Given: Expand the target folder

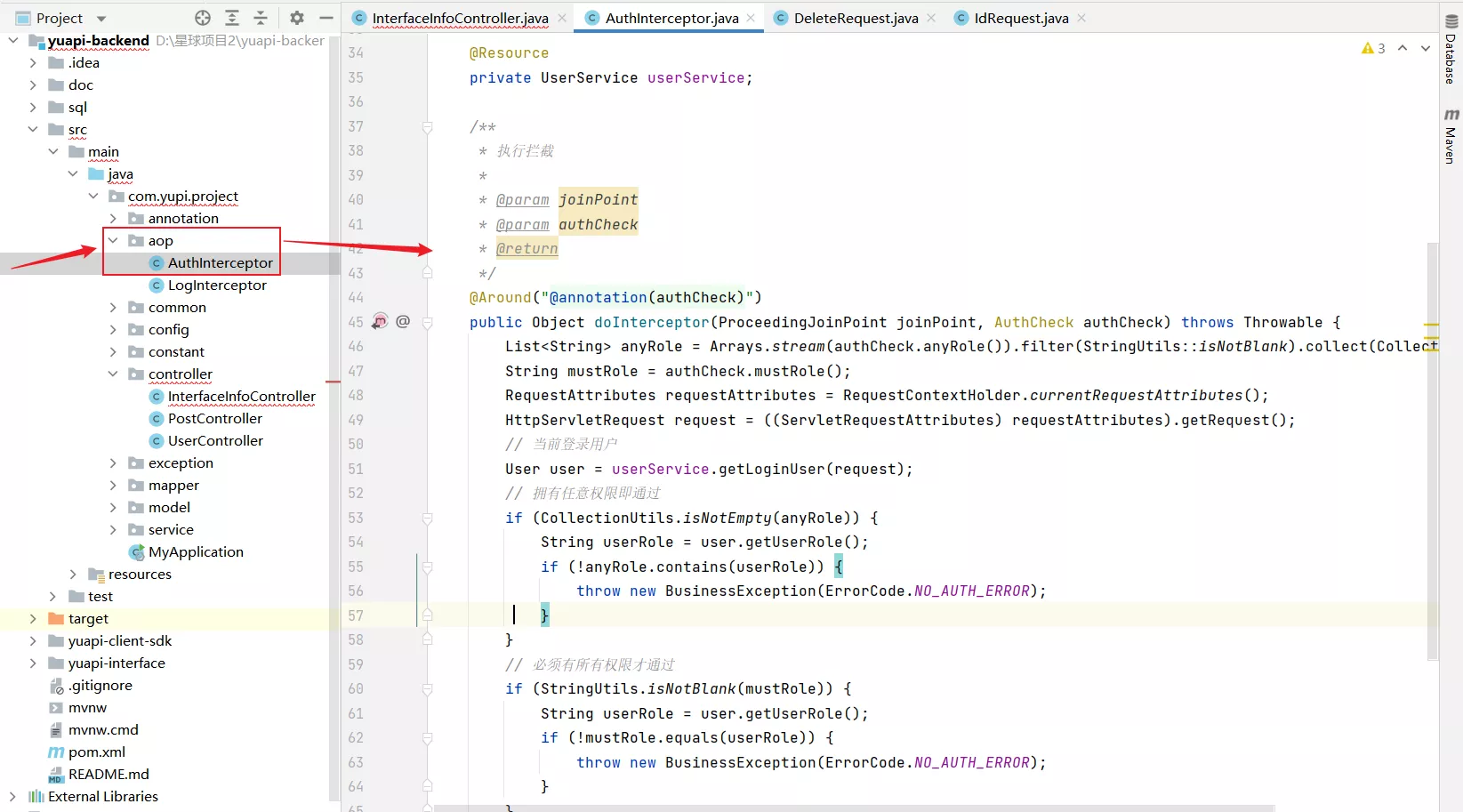Looking at the screenshot, I should click(x=33, y=618).
